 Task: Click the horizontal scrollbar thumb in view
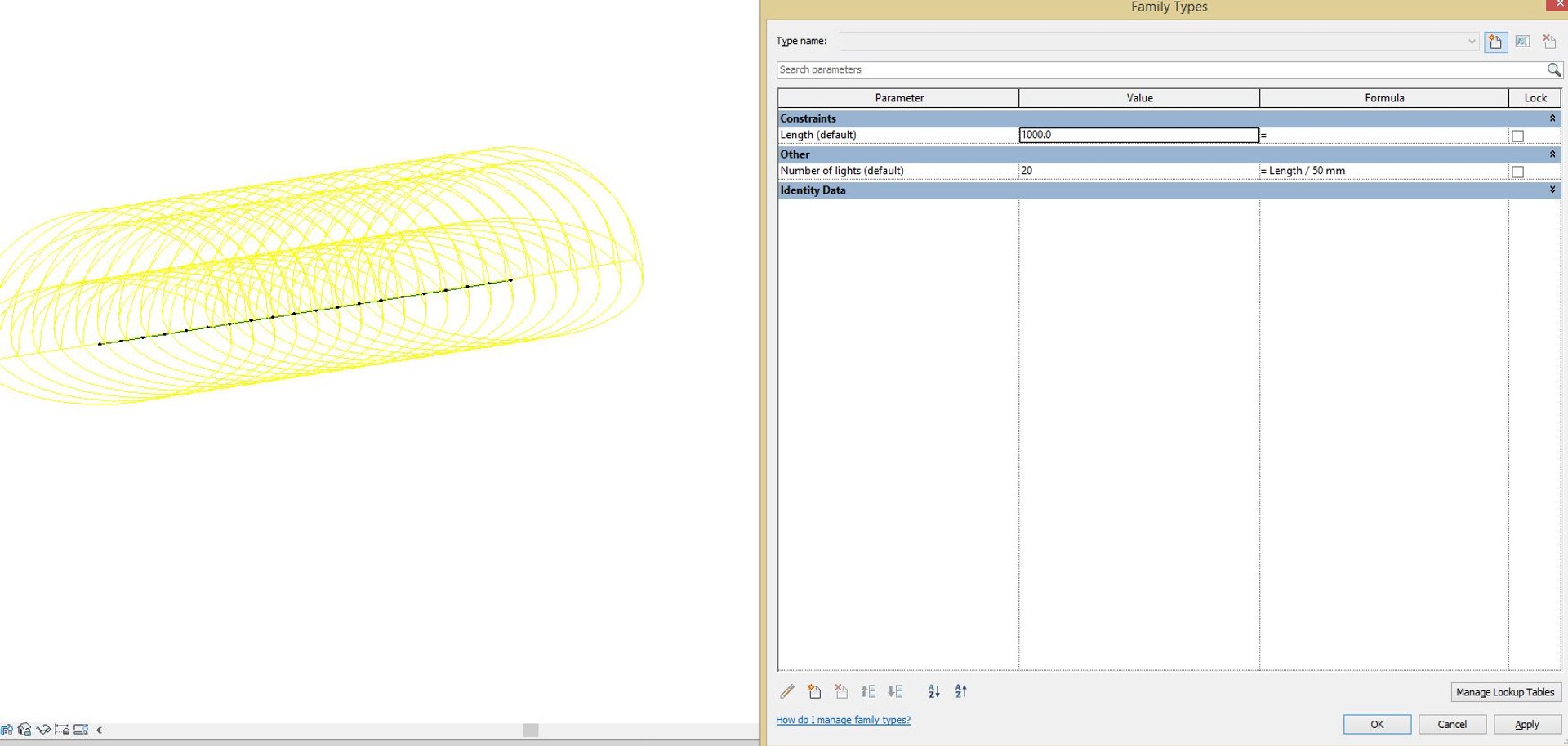tap(531, 730)
